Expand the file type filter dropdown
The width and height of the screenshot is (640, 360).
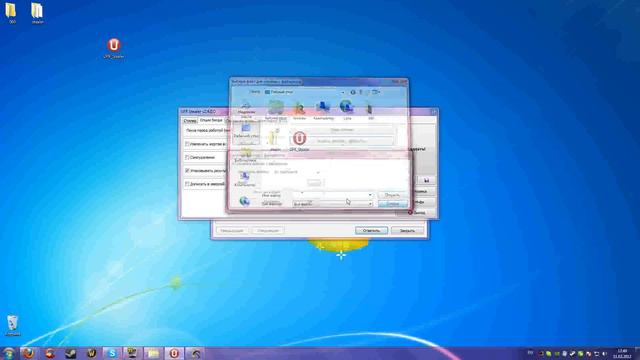(370, 204)
